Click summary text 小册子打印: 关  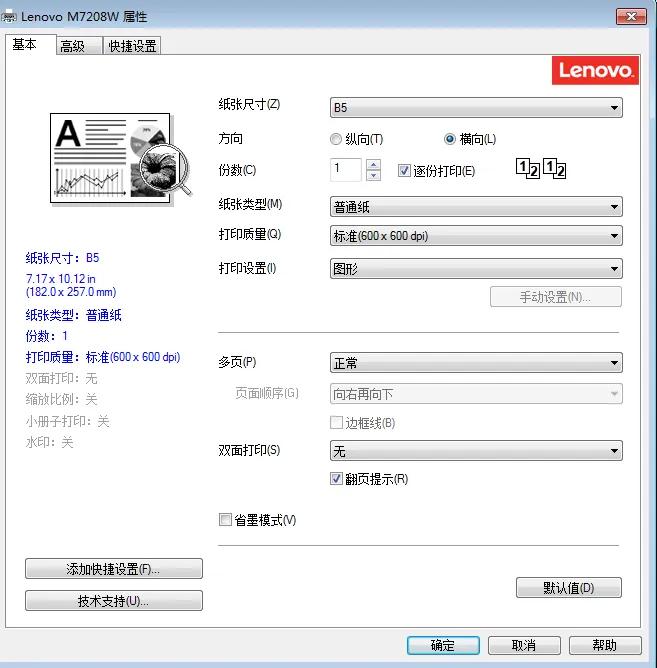(67, 421)
